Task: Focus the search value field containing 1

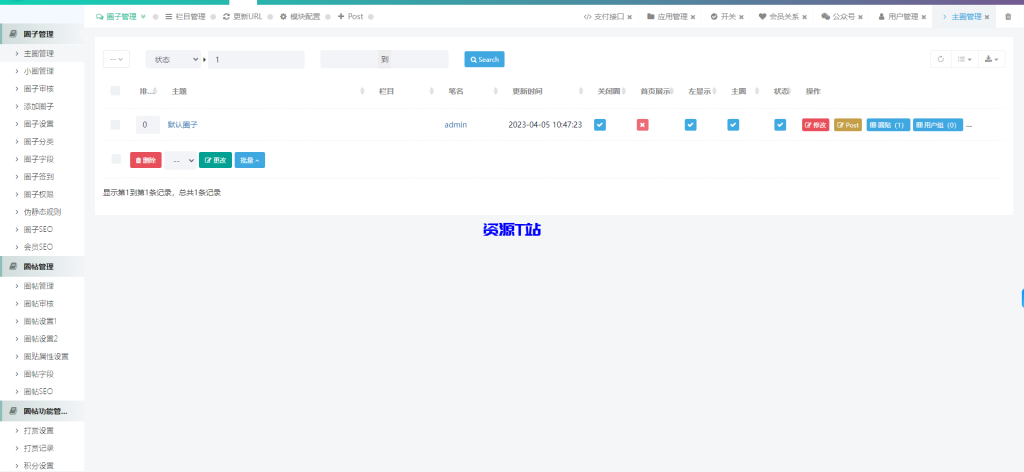Action: pos(256,59)
